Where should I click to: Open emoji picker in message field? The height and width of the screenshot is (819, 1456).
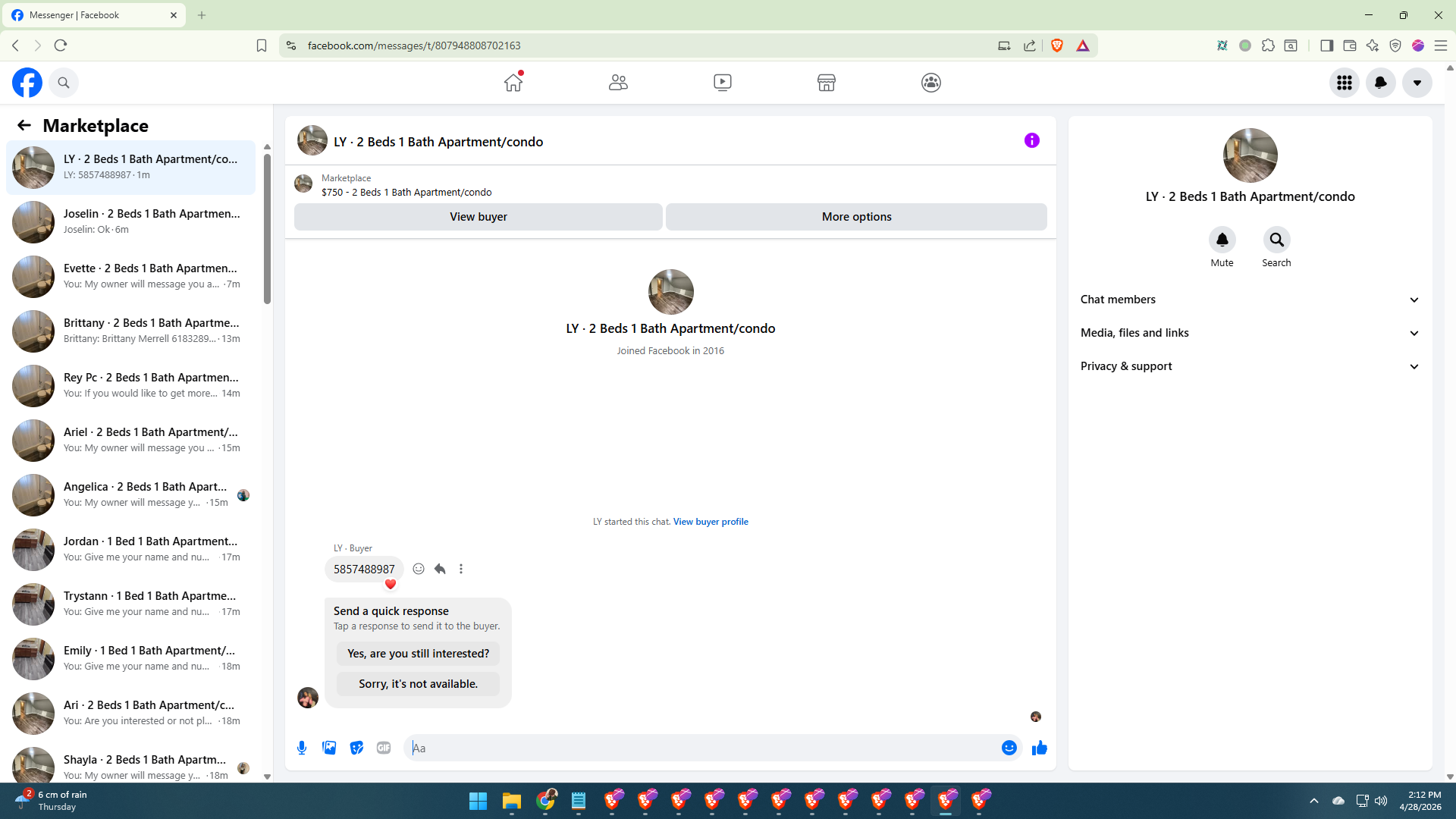(1009, 748)
